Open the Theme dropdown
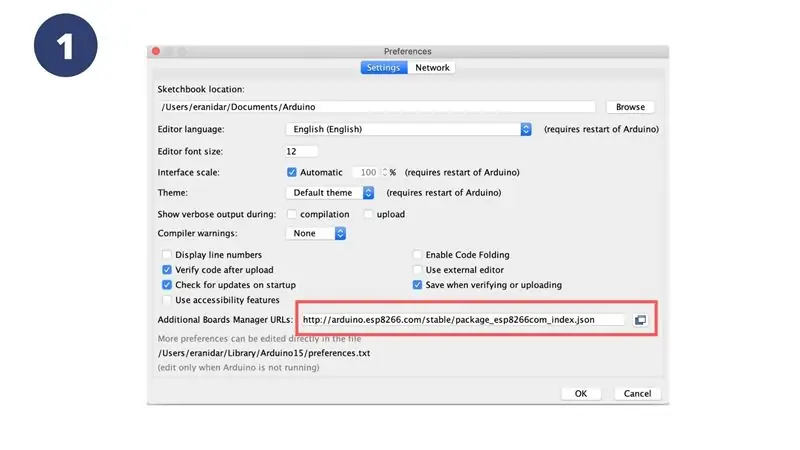 click(x=330, y=193)
